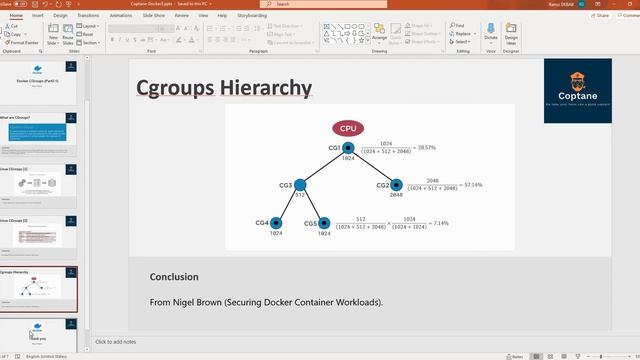The image size is (640, 360).
Task: Open the Storyboarding tab
Action: click(x=252, y=16)
